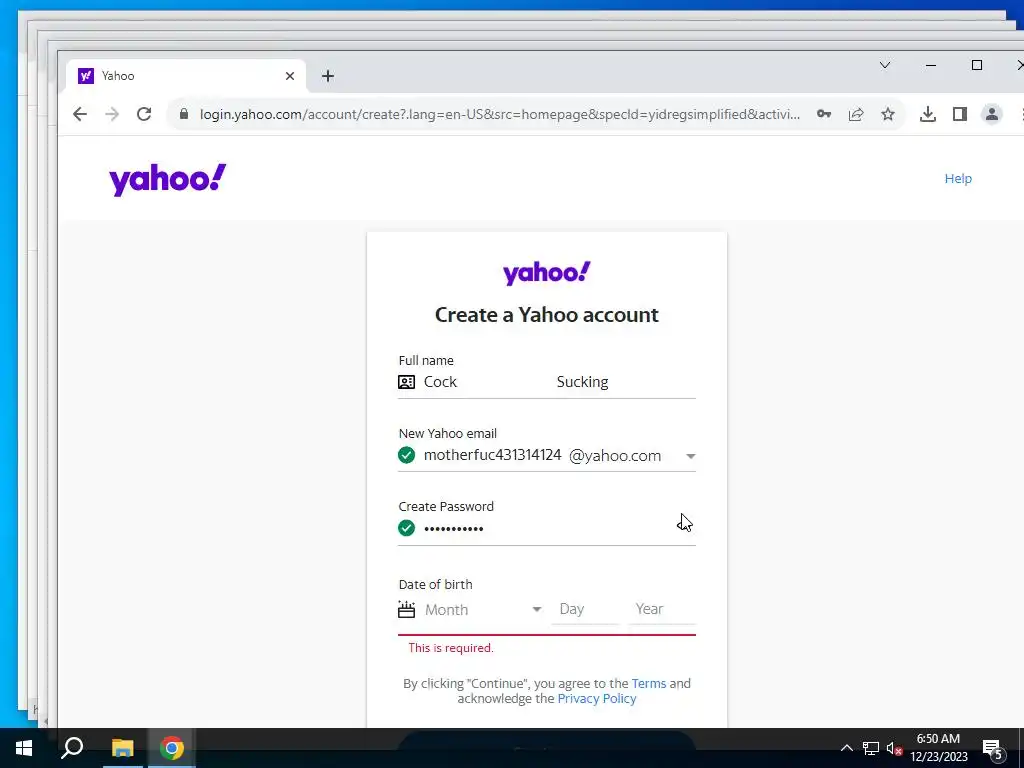The width and height of the screenshot is (1024, 768).
Task: Open the Windows Start menu
Action: (x=24, y=748)
